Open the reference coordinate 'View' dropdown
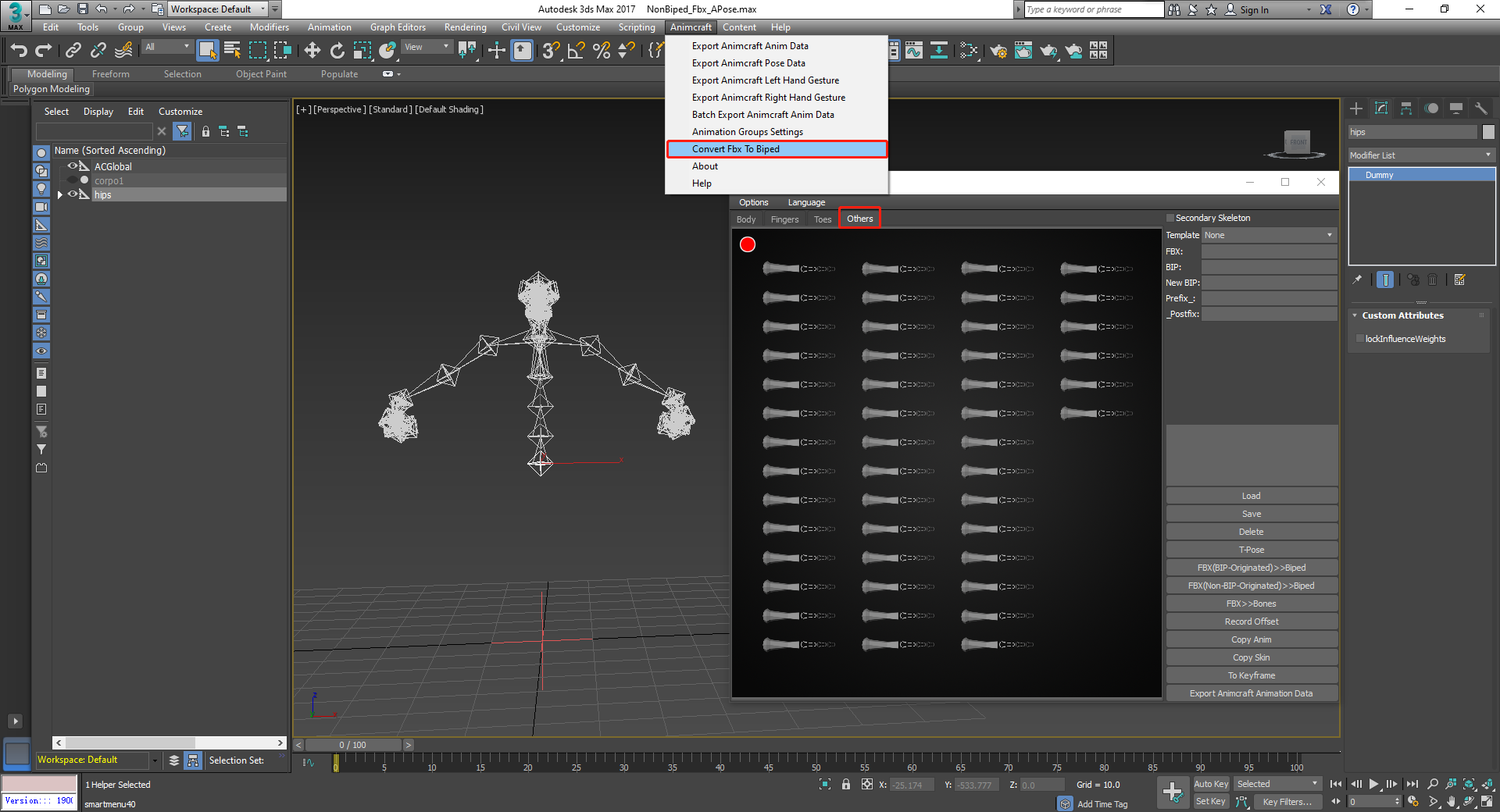The image size is (1500, 812). tap(427, 47)
